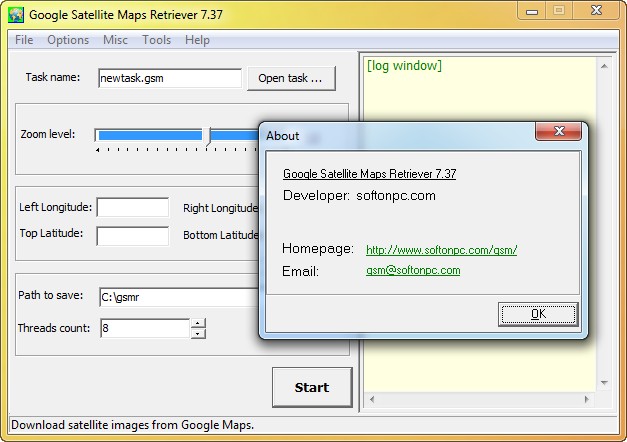Open the Tools menu

[x=156, y=40]
